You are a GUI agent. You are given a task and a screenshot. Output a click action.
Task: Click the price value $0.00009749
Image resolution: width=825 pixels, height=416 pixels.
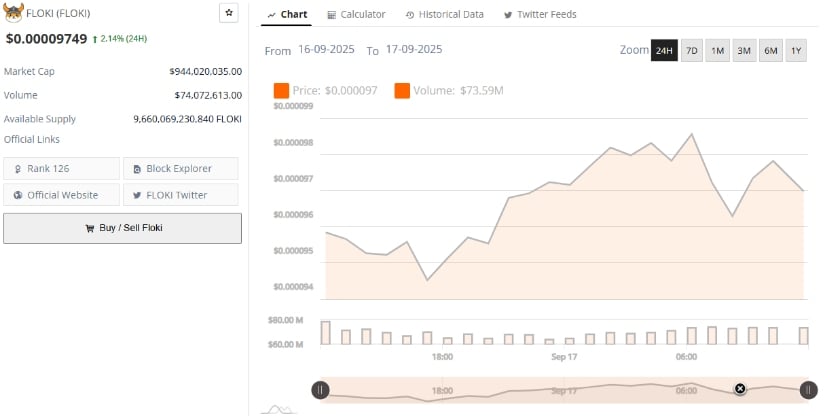click(46, 39)
